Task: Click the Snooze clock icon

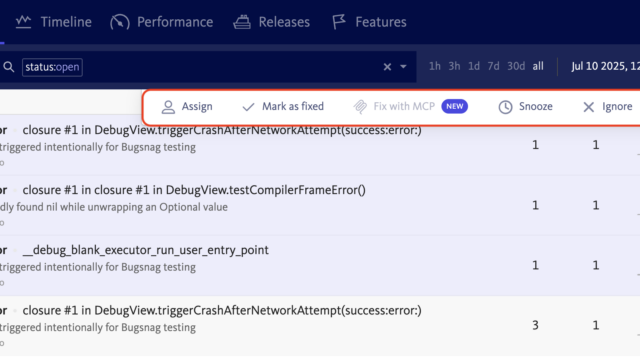Action: click(x=505, y=107)
